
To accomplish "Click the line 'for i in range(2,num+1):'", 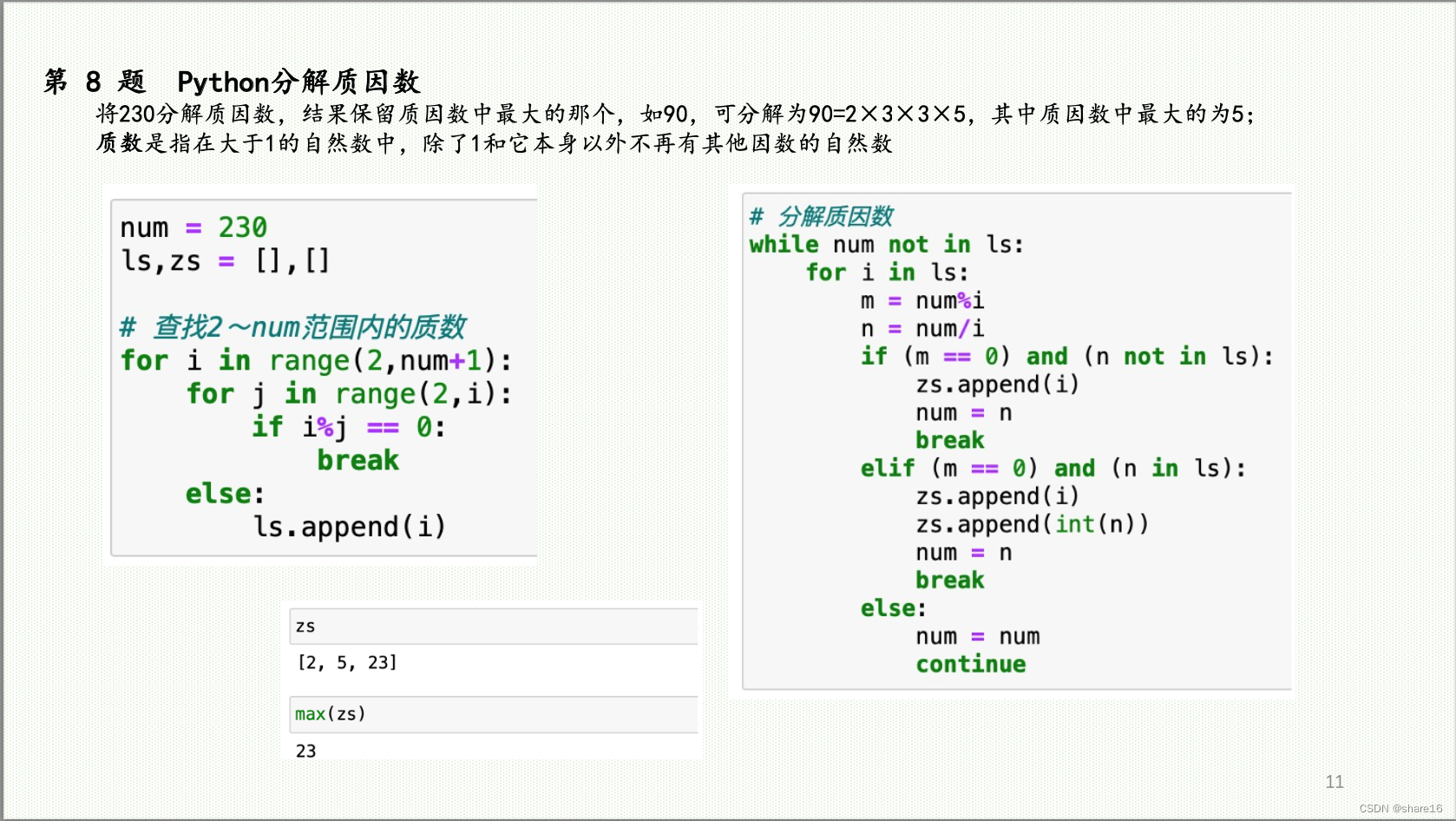I will pos(316,360).
